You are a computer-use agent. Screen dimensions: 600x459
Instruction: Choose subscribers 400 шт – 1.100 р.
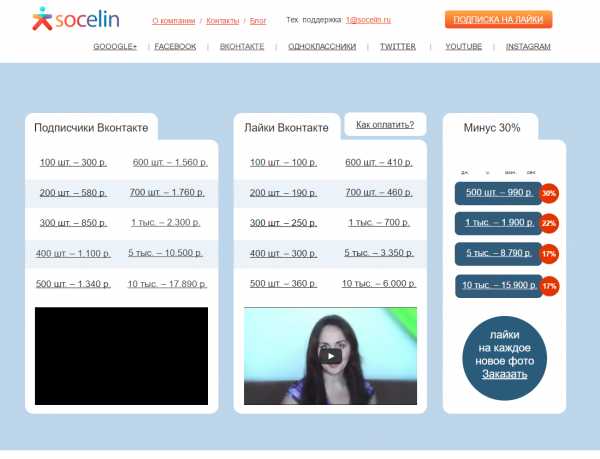point(73,253)
